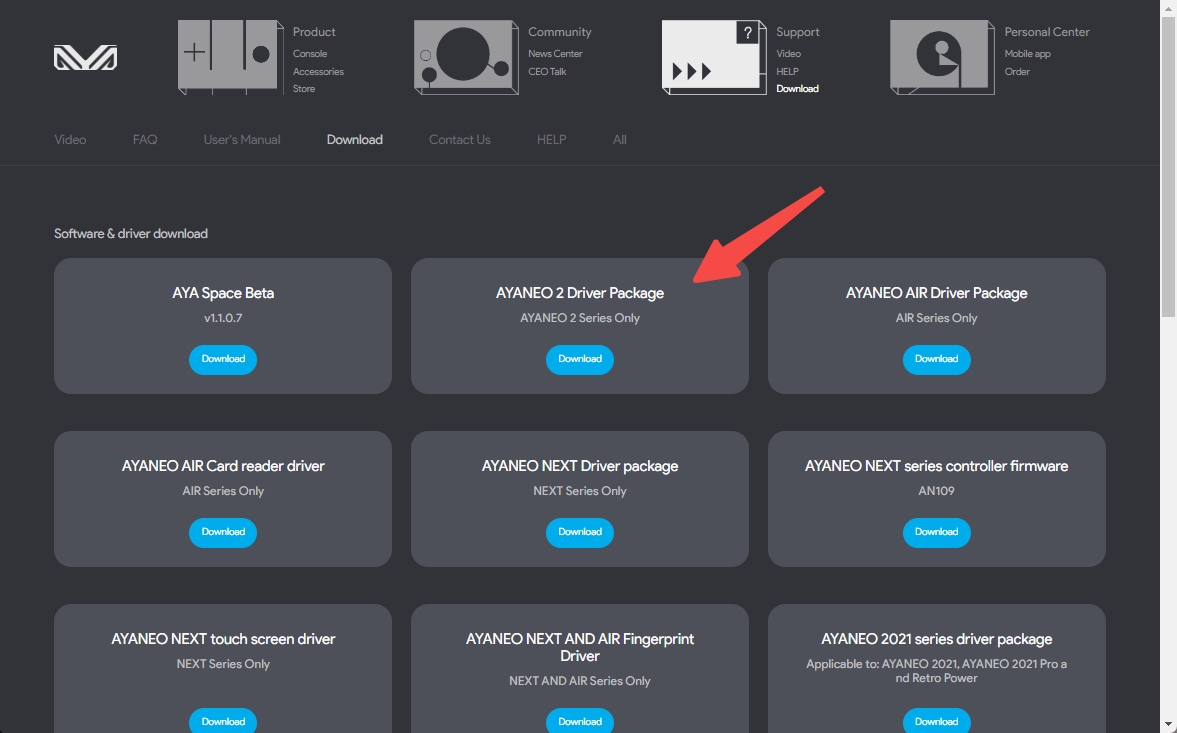
Task: Open the Community heading link
Action: 559,32
